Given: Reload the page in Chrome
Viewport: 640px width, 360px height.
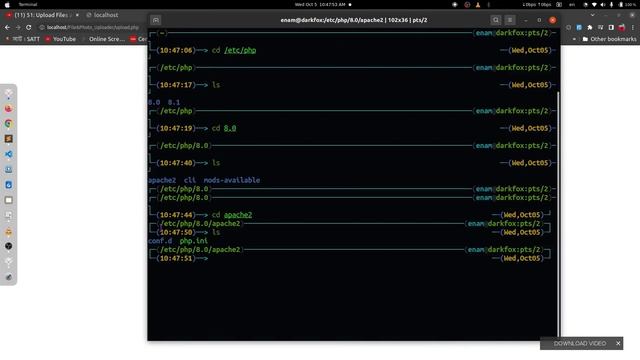Looking at the screenshot, I should [x=29, y=27].
